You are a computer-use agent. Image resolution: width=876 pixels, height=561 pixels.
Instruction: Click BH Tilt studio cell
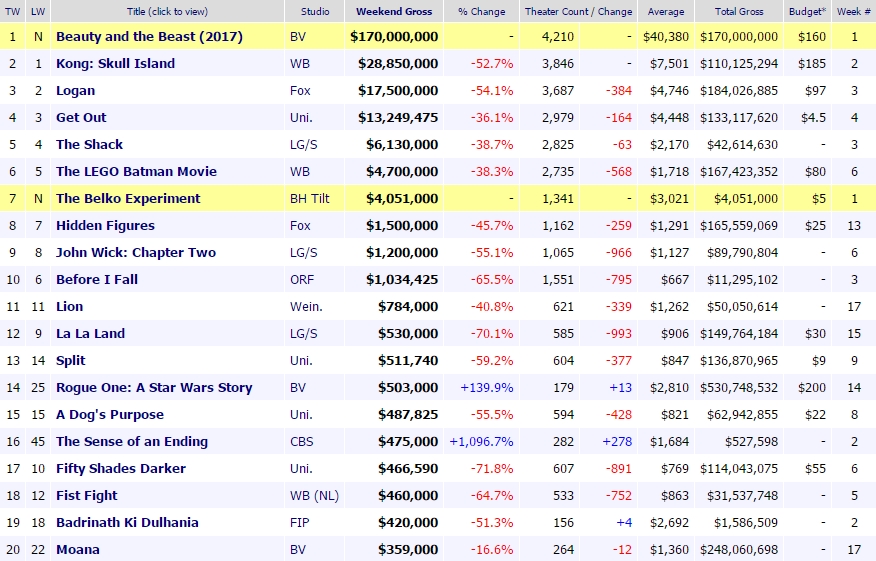tap(310, 198)
